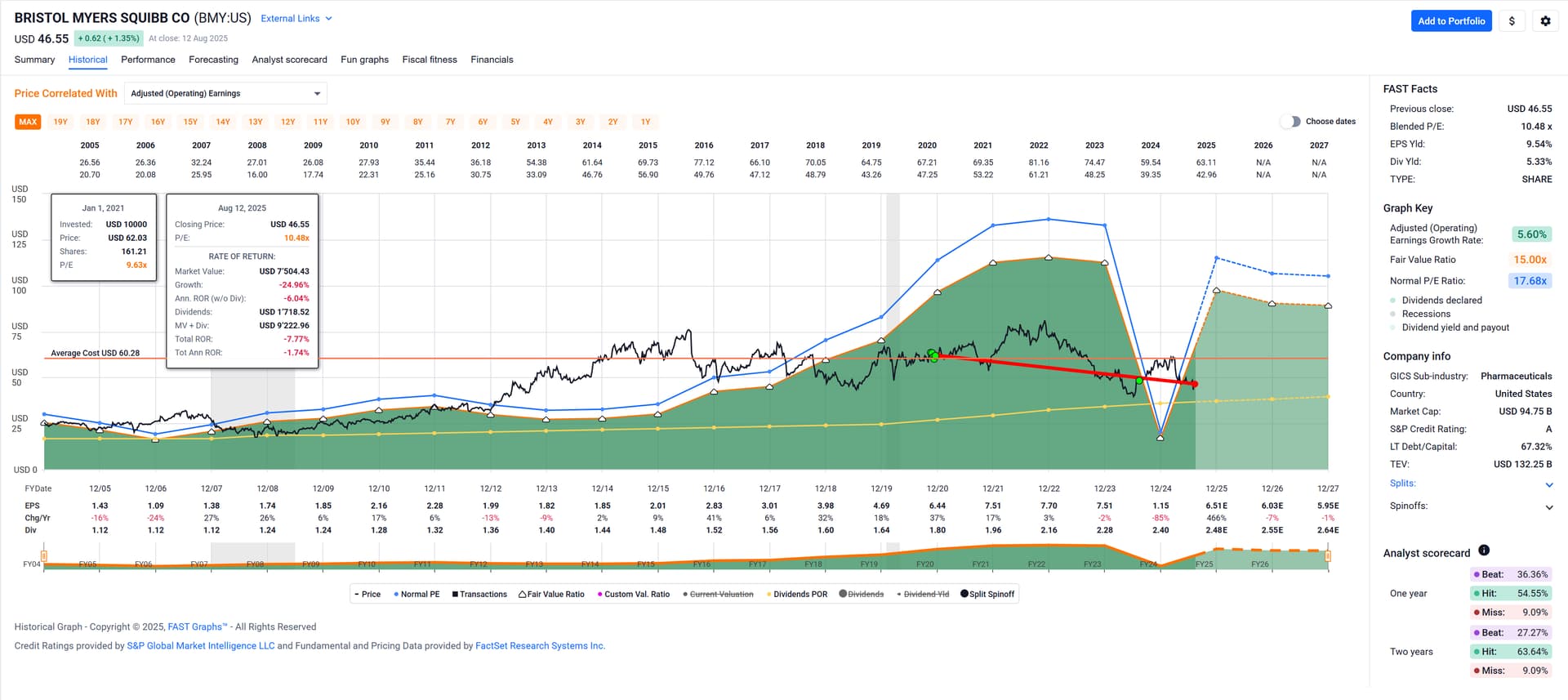
Task: Expand the Splits section
Action: coord(1548,484)
